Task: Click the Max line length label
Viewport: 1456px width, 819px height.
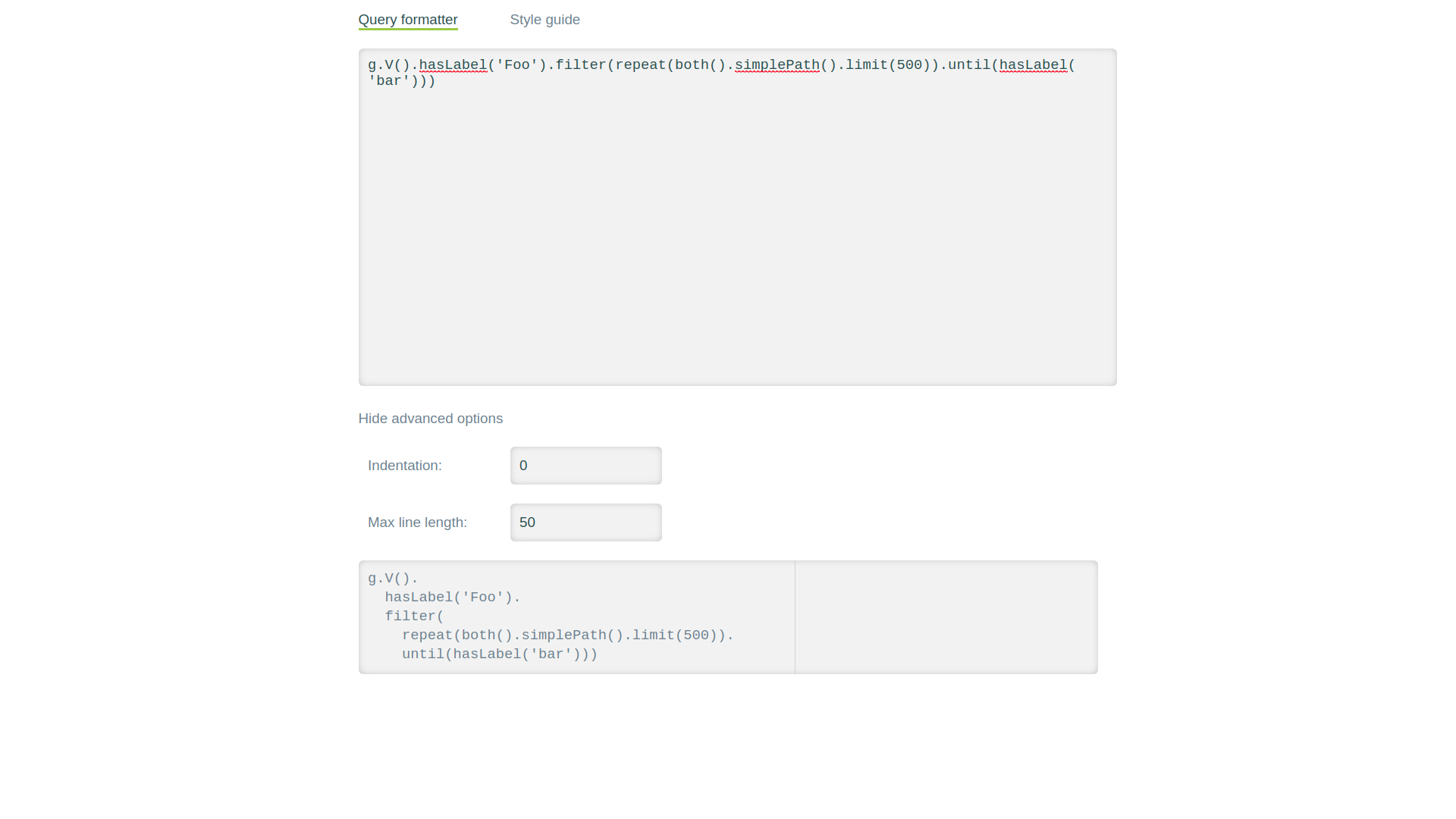Action: [417, 522]
